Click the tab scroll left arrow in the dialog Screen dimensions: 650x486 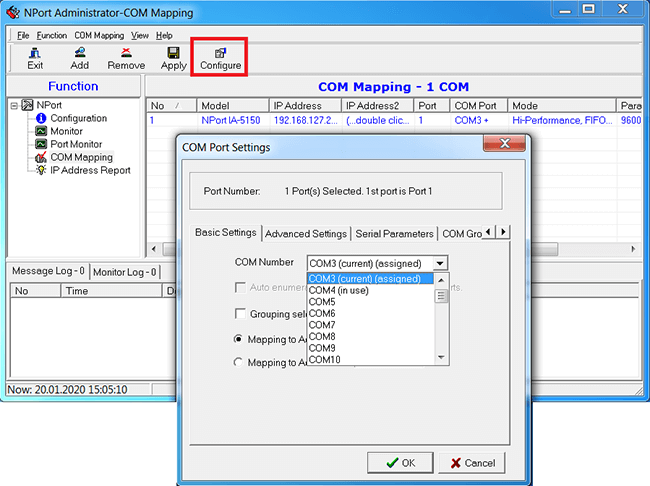pyautogui.click(x=488, y=232)
